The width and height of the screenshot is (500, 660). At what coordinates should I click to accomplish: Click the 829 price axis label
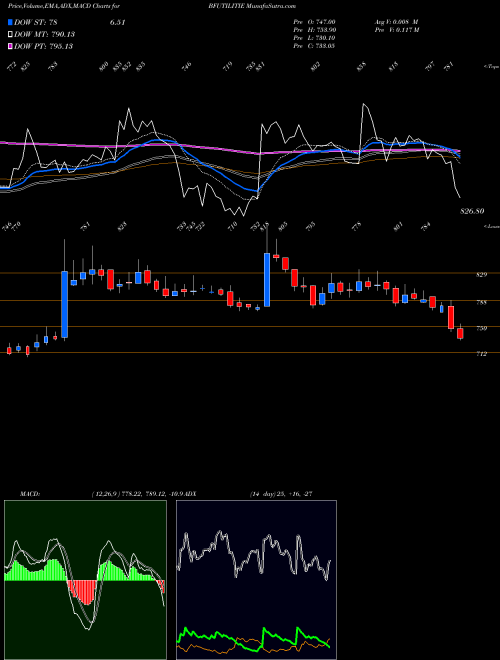point(482,275)
